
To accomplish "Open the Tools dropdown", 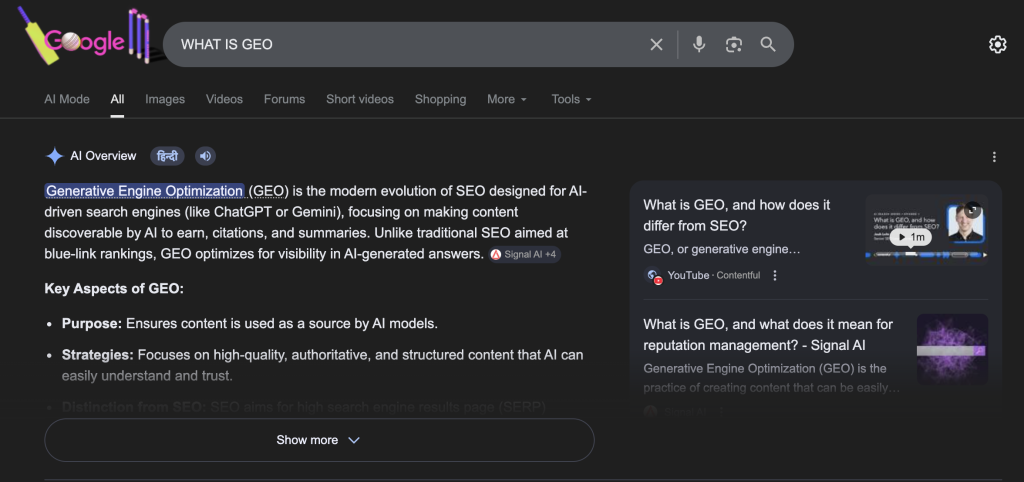I will point(571,99).
